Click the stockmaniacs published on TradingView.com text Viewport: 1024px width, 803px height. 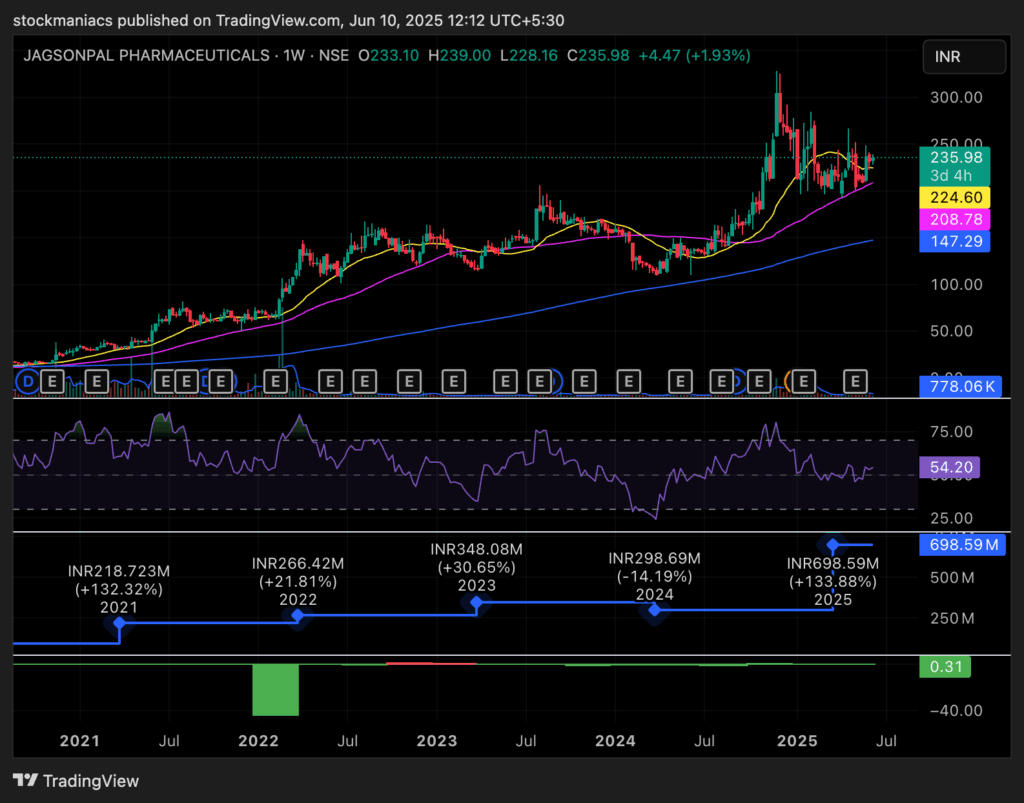(177, 20)
